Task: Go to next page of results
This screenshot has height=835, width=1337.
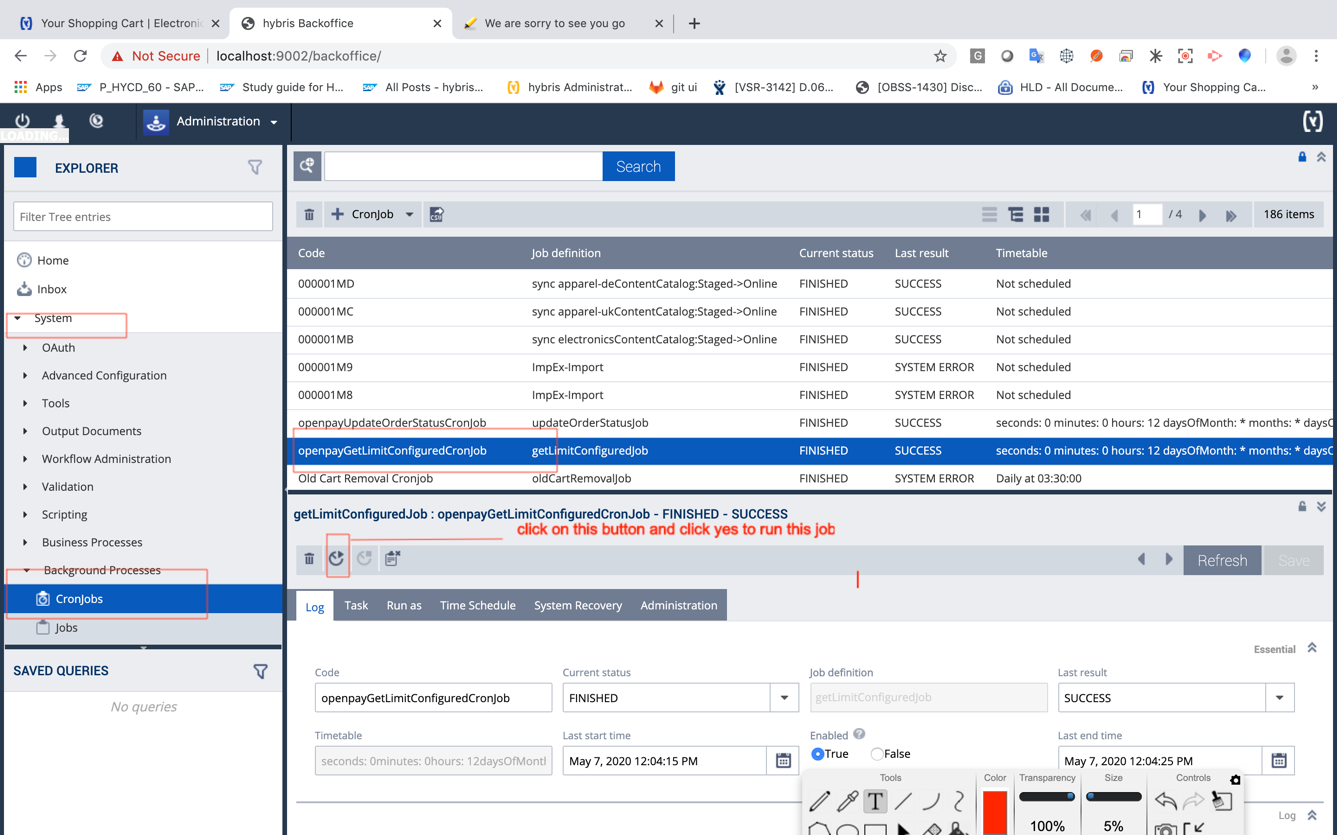Action: tap(1202, 215)
